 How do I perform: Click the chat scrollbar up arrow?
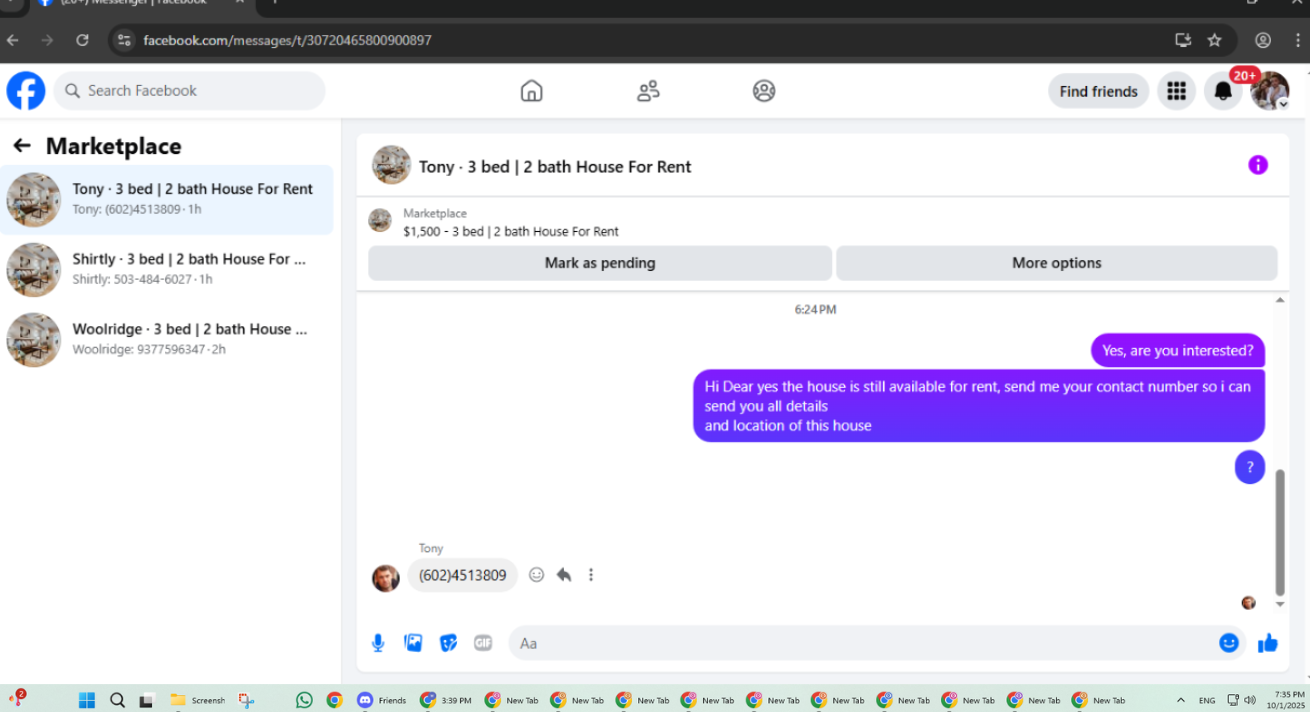(1280, 301)
